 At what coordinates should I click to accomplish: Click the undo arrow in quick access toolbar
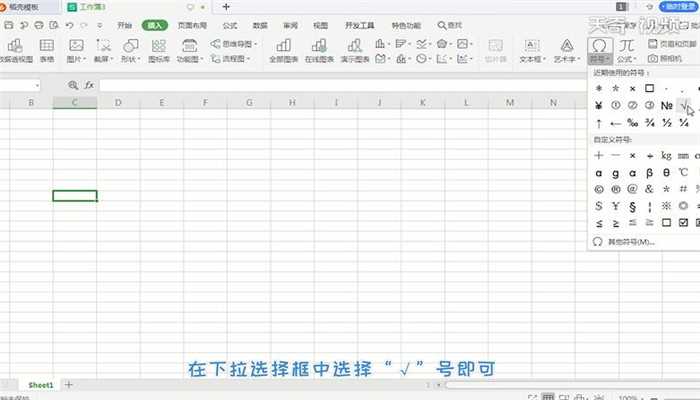click(x=69, y=25)
